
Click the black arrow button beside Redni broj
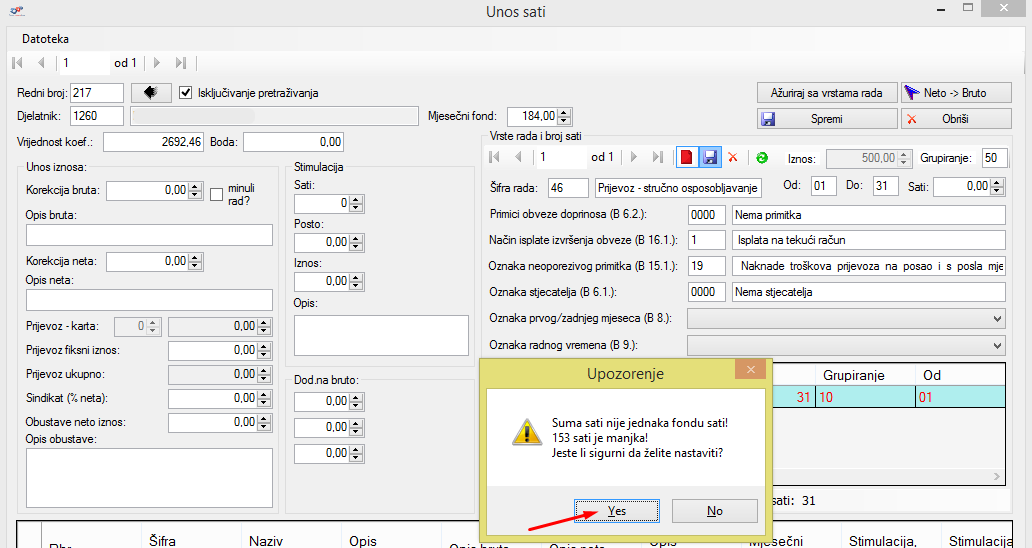151,93
